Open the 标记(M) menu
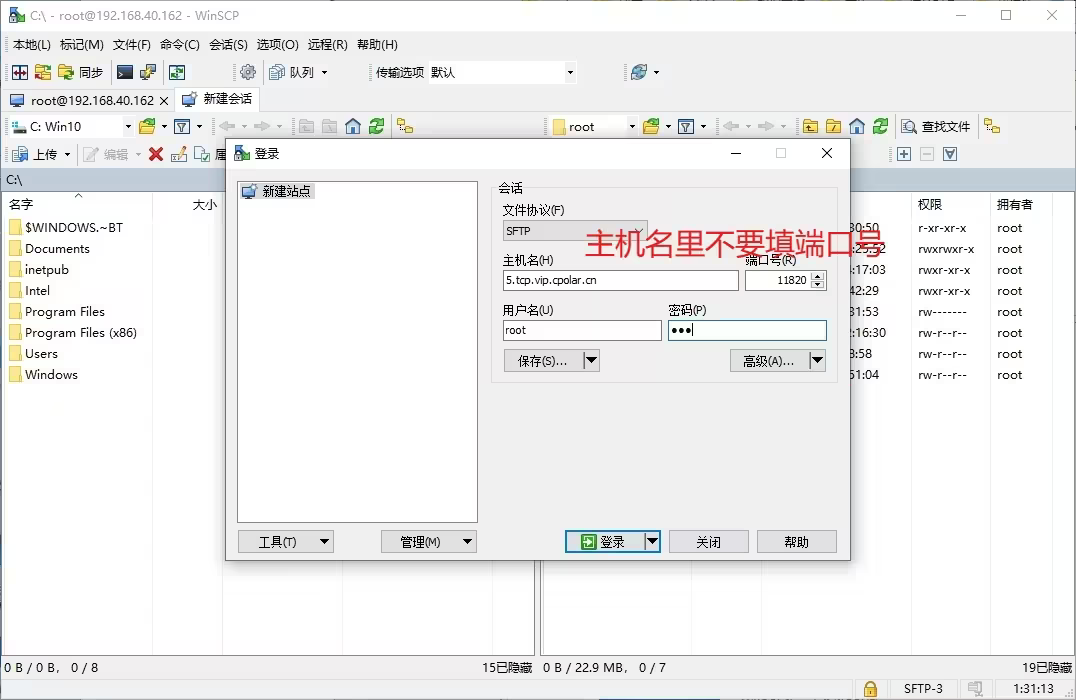Viewport: 1076px width, 700px height. [x=82, y=45]
